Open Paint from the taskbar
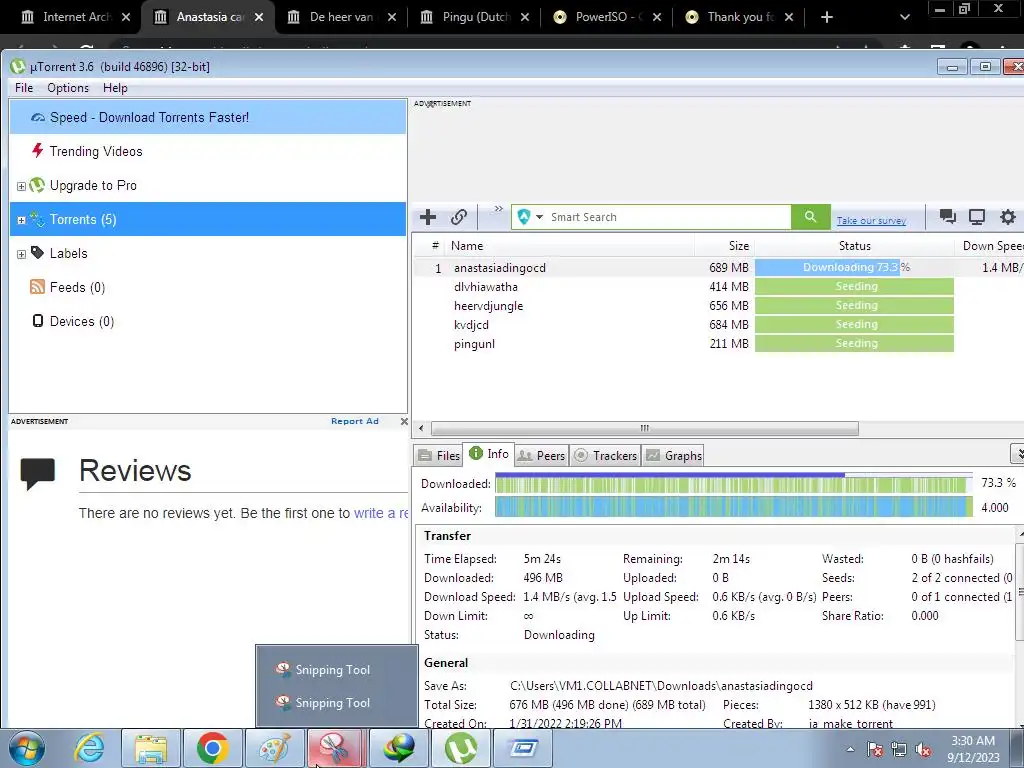 tap(274, 748)
